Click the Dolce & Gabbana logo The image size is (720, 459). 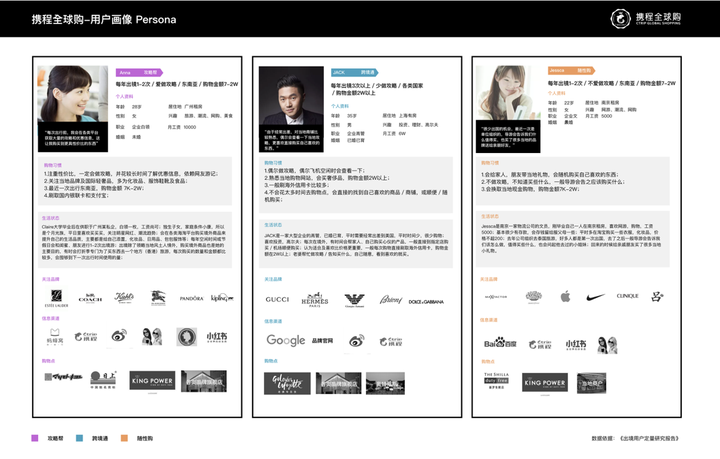[x=426, y=302]
